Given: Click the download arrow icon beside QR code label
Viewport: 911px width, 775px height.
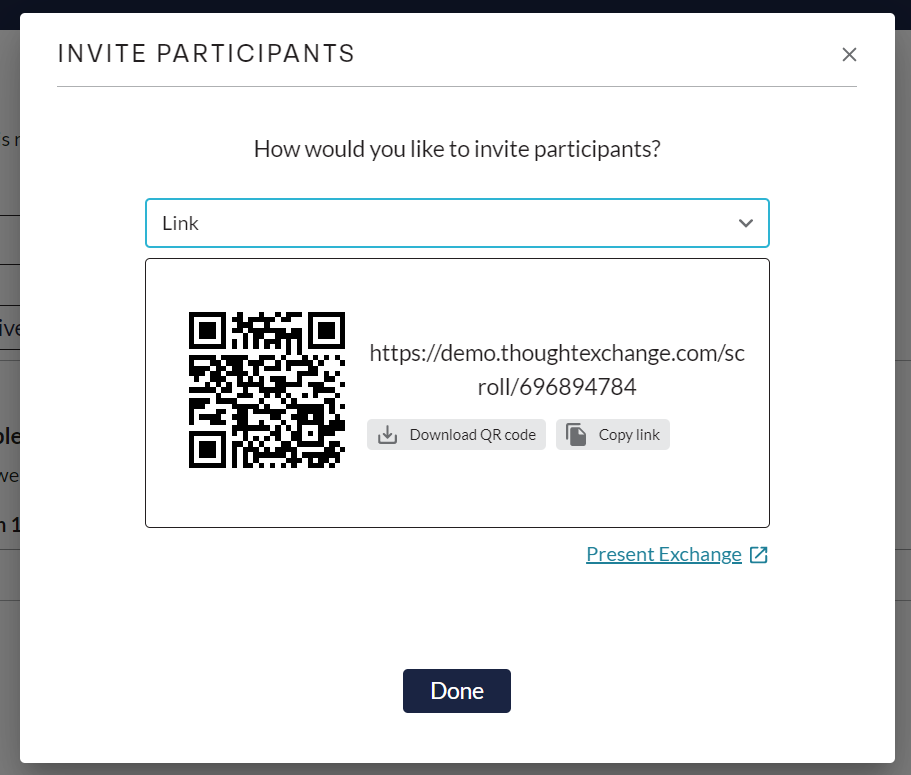Looking at the screenshot, I should (388, 435).
